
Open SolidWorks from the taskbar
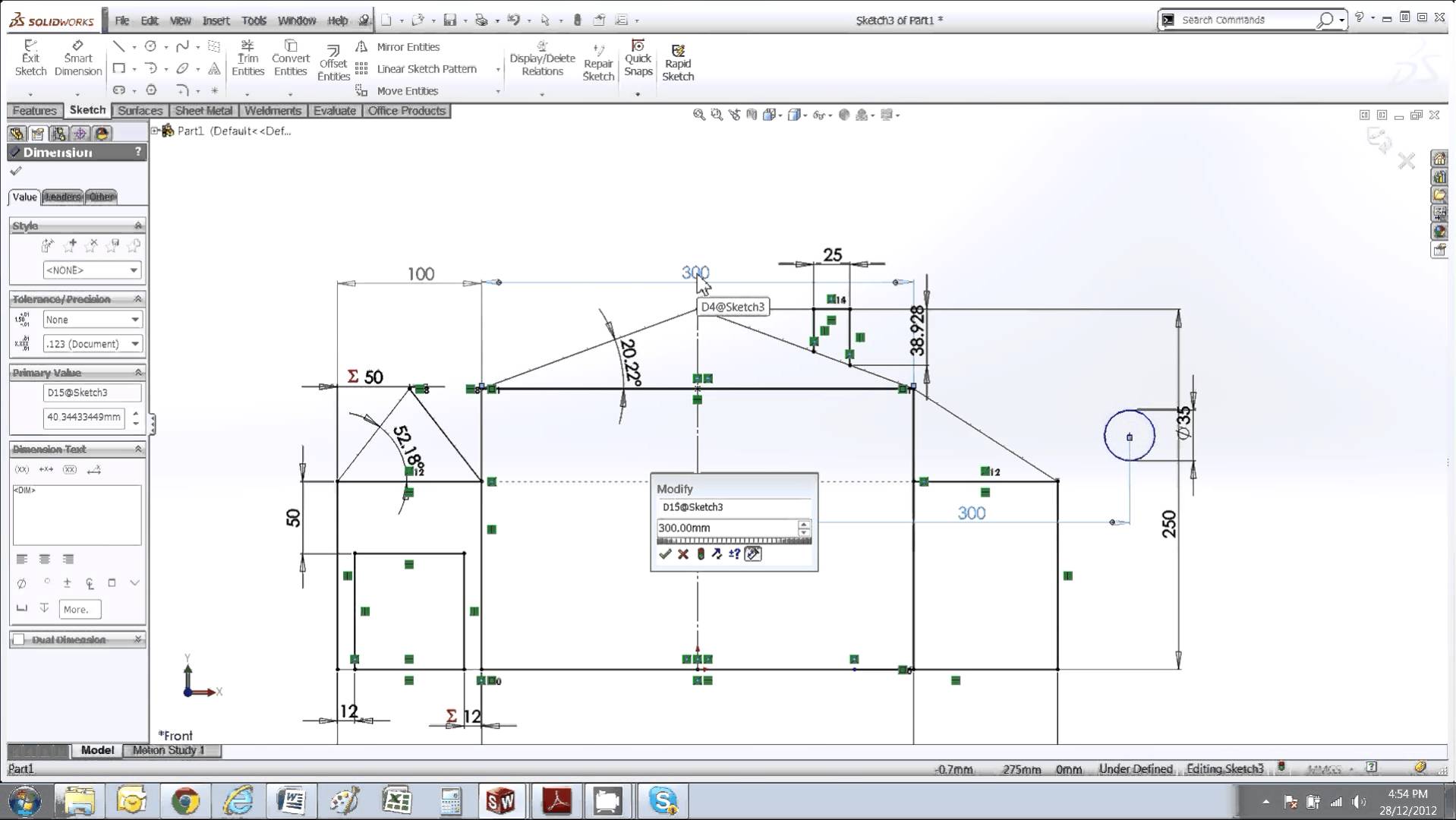coord(502,800)
